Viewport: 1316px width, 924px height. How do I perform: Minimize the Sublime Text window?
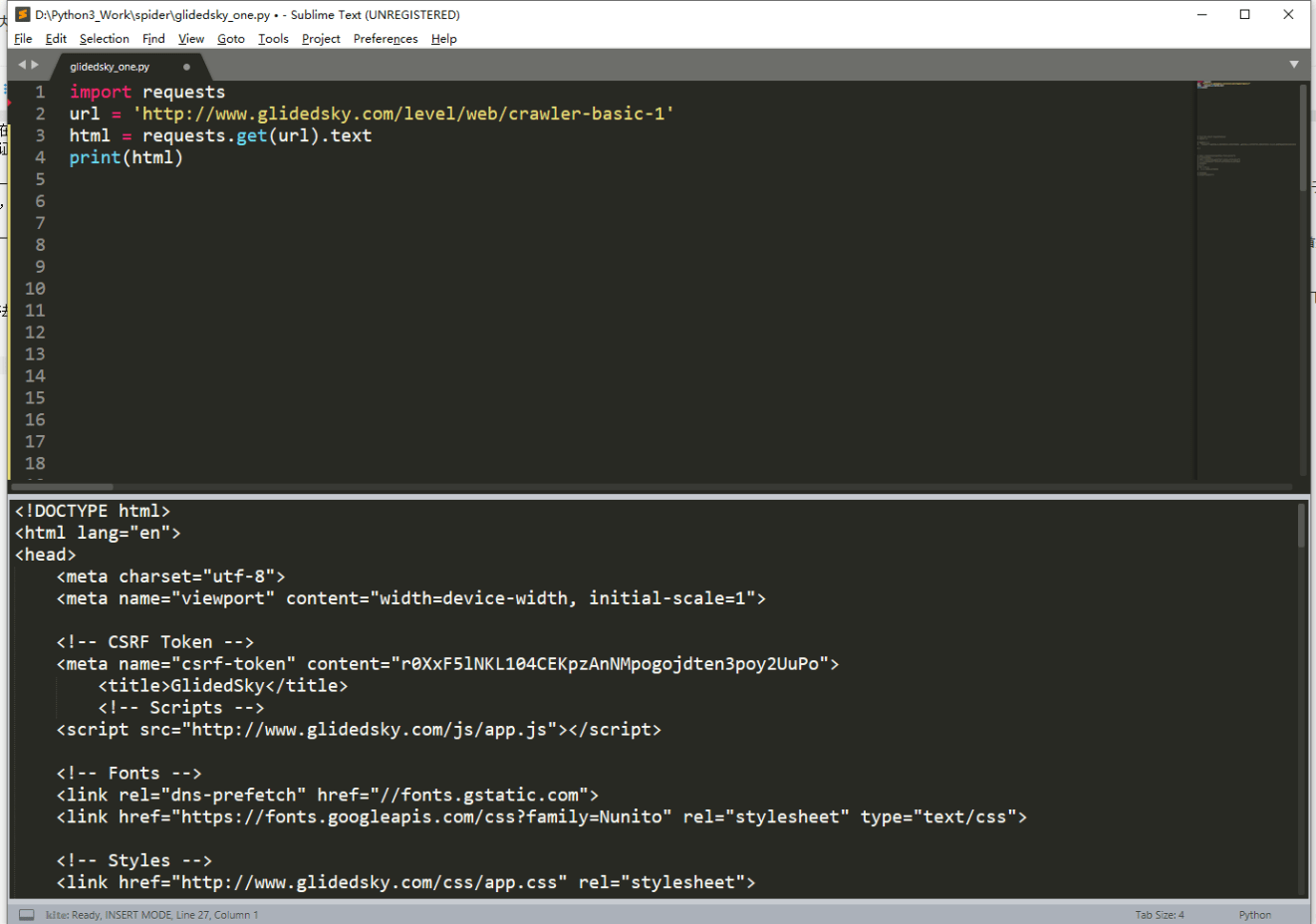[1202, 15]
